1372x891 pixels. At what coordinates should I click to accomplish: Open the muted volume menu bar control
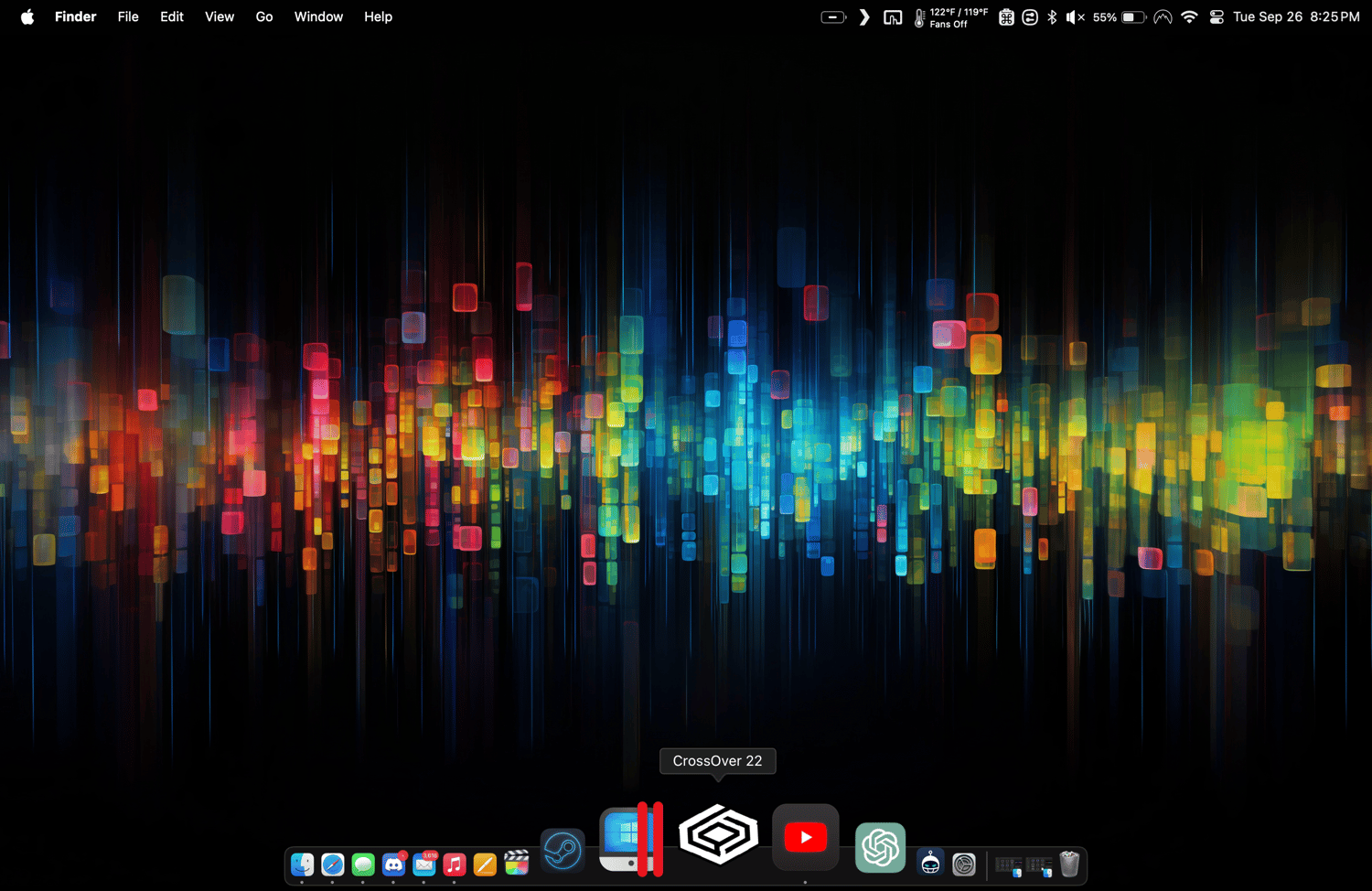click(1075, 16)
